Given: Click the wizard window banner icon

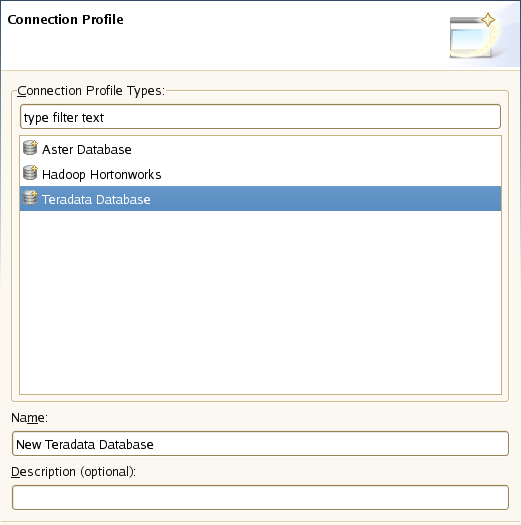Looking at the screenshot, I should pyautogui.click(x=471, y=37).
